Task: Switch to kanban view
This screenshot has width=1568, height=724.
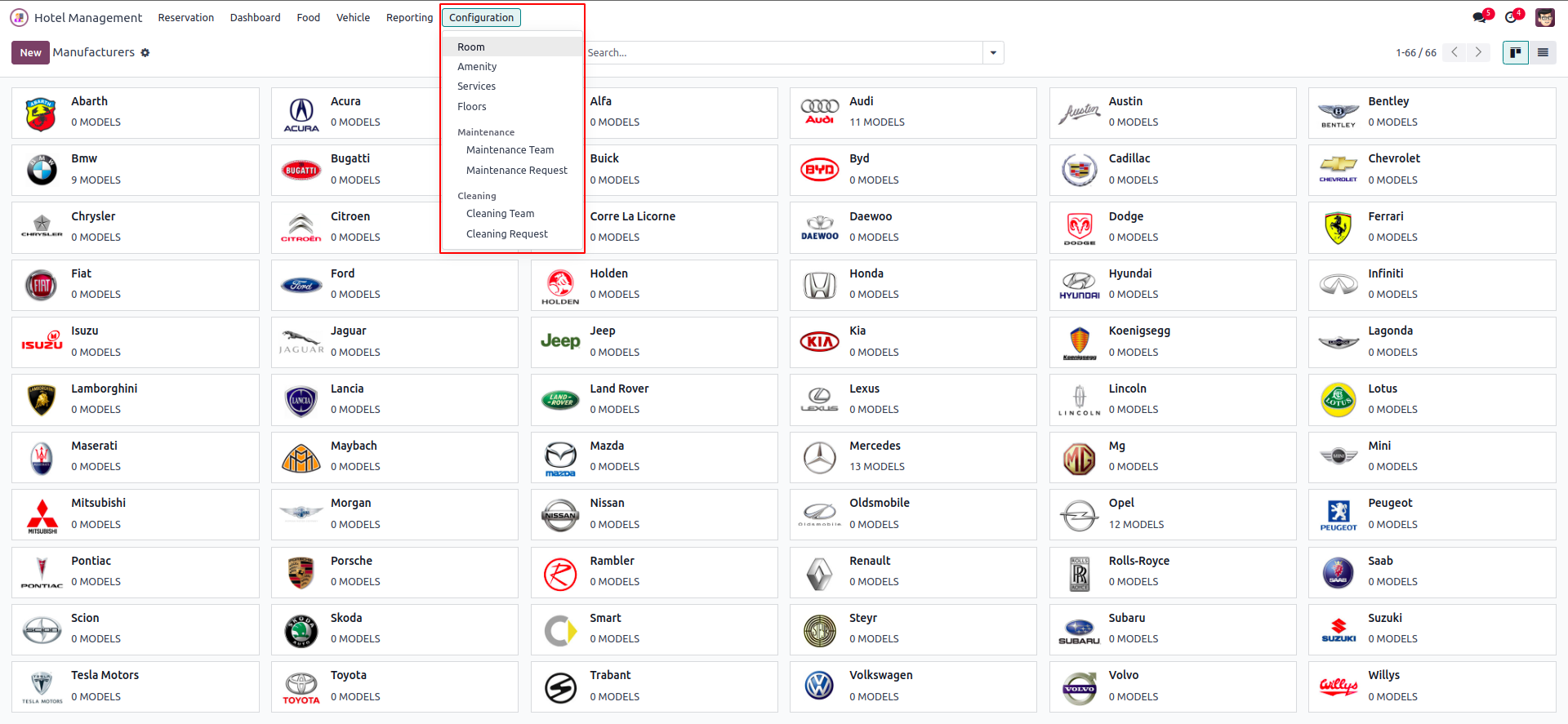Action: pyautogui.click(x=1516, y=52)
